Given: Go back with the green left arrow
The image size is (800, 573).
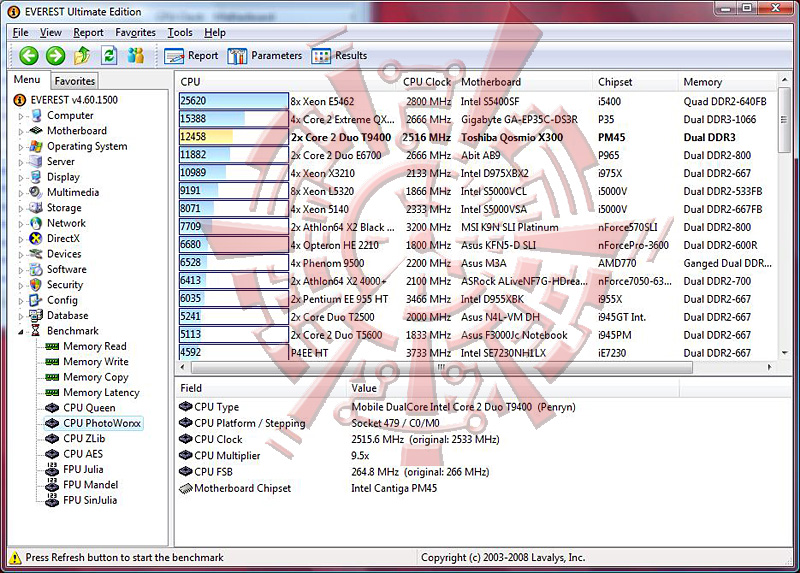Looking at the screenshot, I should tap(29, 56).
